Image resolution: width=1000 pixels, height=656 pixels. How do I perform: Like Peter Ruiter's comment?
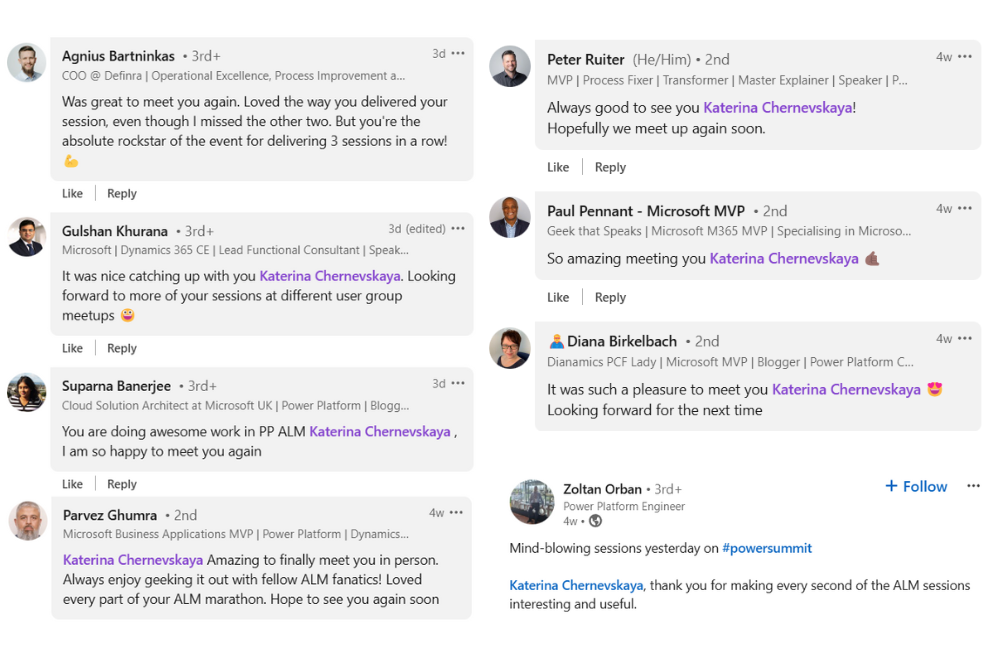pyautogui.click(x=558, y=168)
